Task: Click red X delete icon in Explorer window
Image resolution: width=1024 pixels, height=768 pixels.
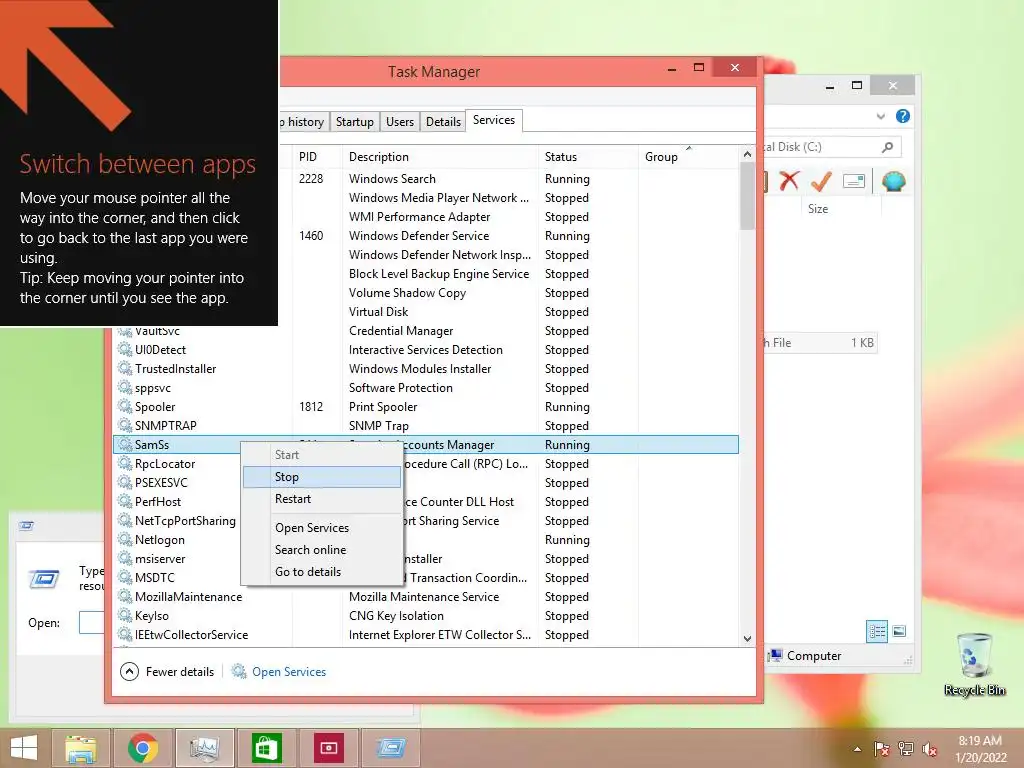Action: [789, 180]
